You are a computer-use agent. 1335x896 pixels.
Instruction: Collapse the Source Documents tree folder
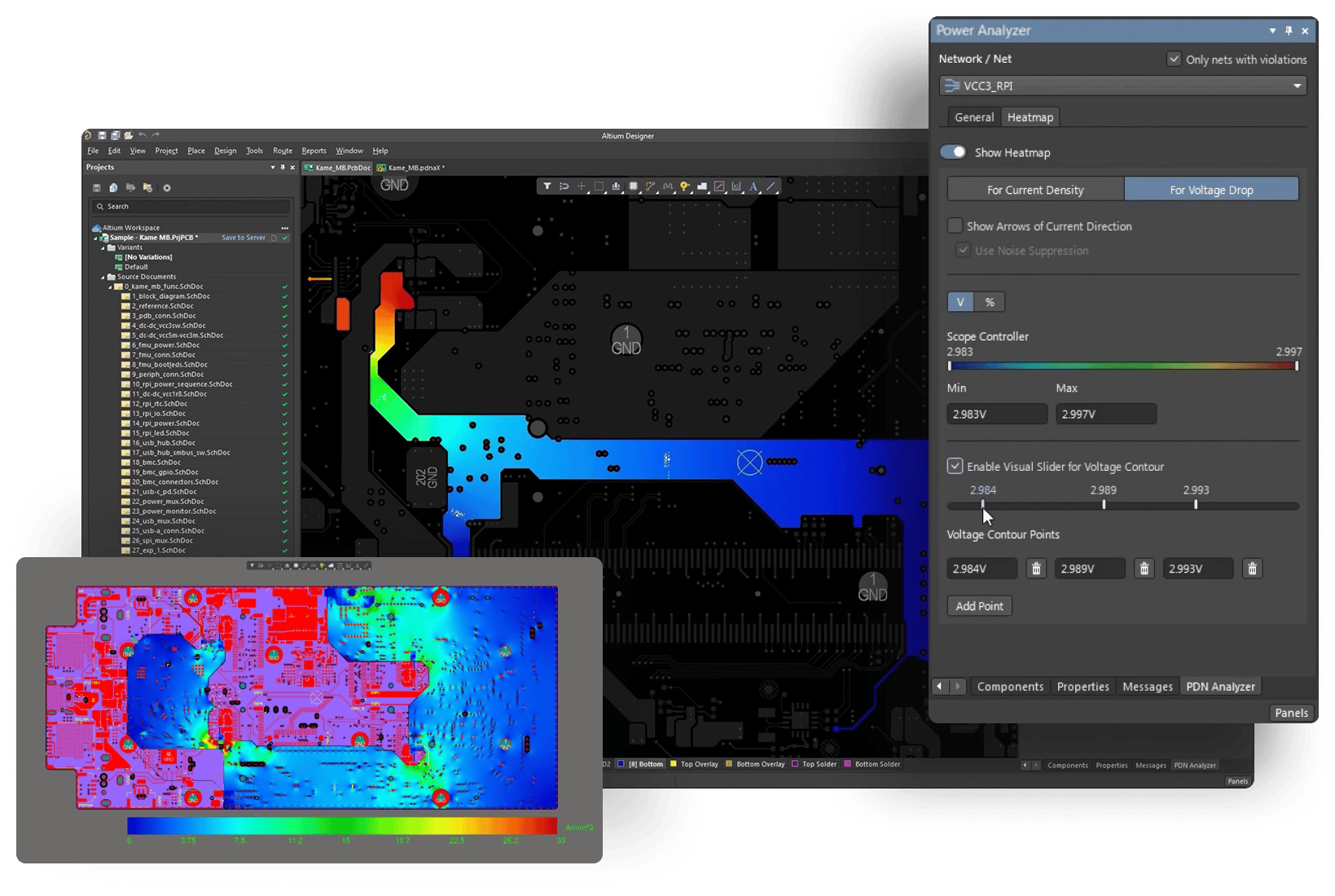coord(103,277)
